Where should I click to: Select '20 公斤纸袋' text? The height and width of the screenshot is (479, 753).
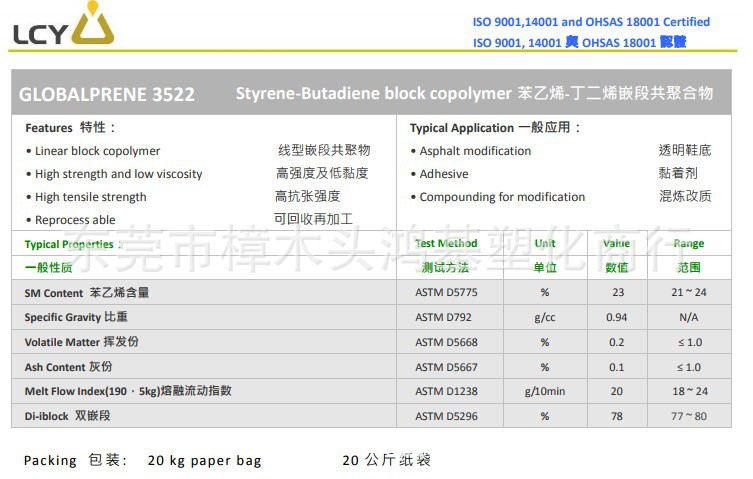386,460
